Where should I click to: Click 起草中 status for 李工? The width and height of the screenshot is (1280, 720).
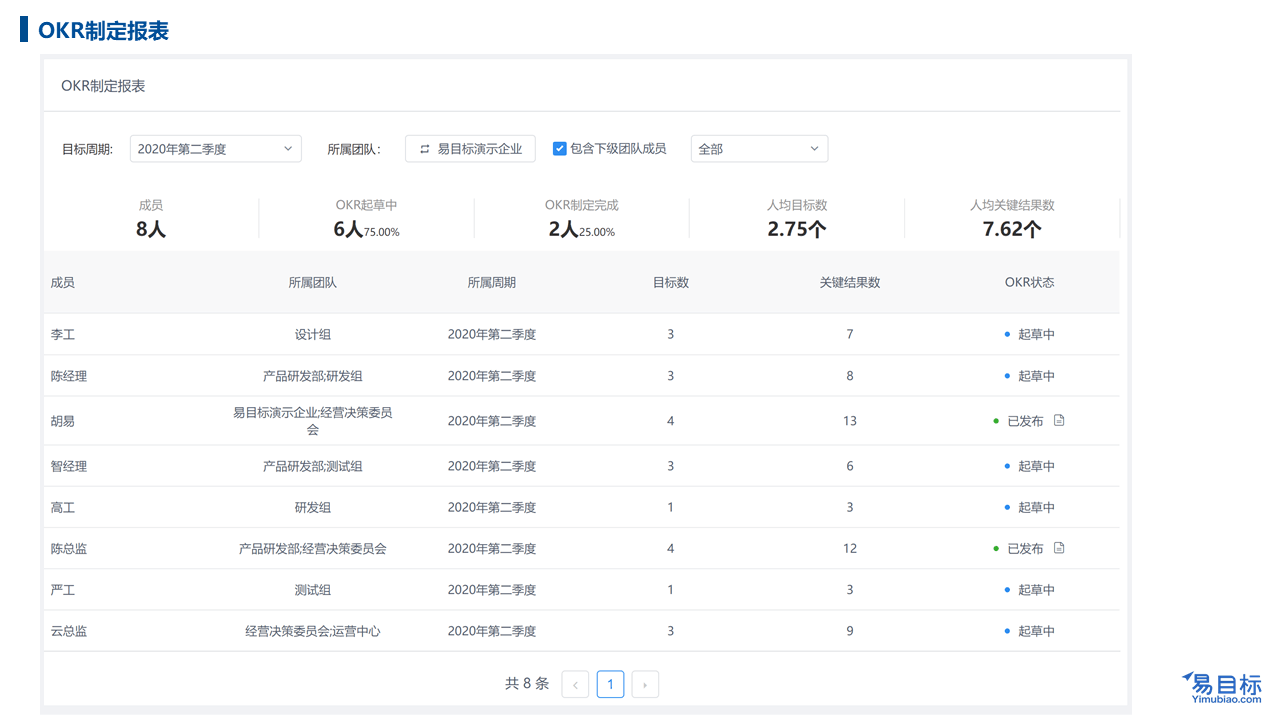1036,335
